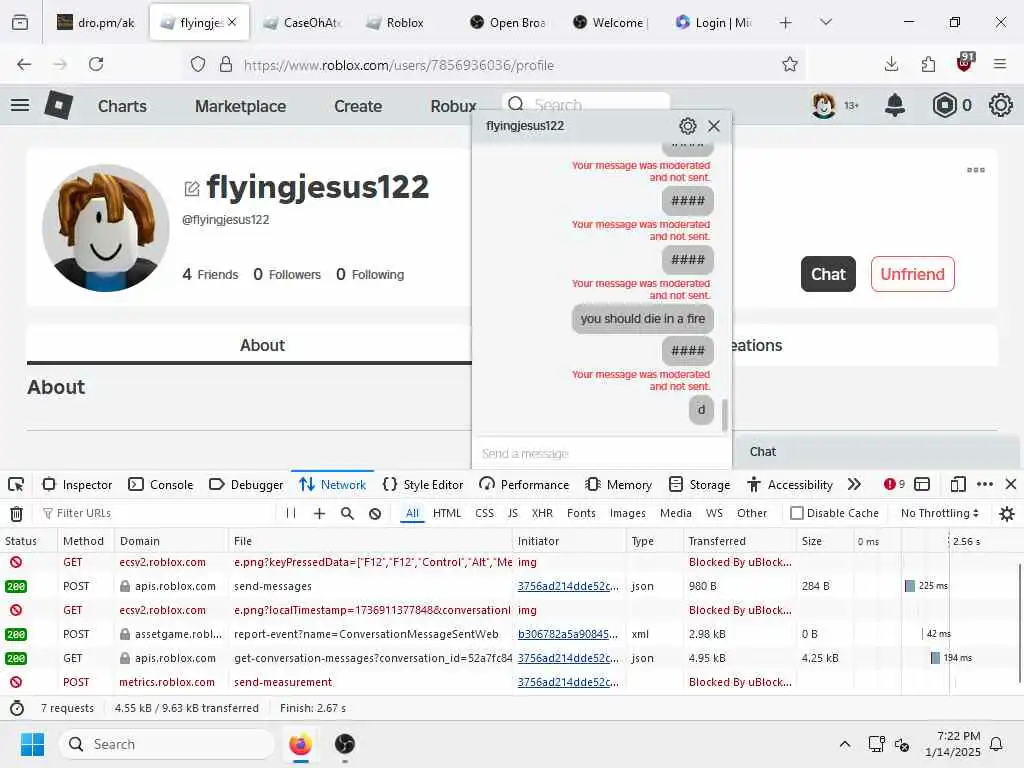Filter requests by CSS type

pyautogui.click(x=485, y=513)
